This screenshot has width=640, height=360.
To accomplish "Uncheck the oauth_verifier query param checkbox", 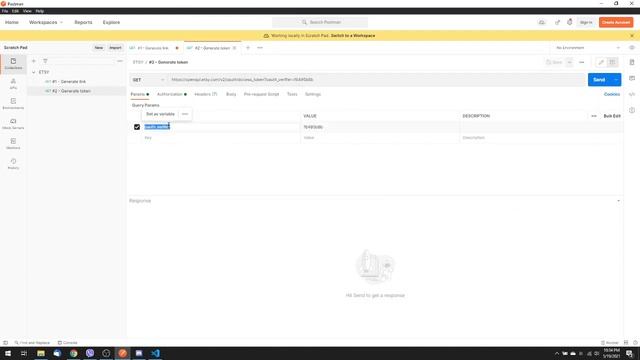I will [137, 127].
